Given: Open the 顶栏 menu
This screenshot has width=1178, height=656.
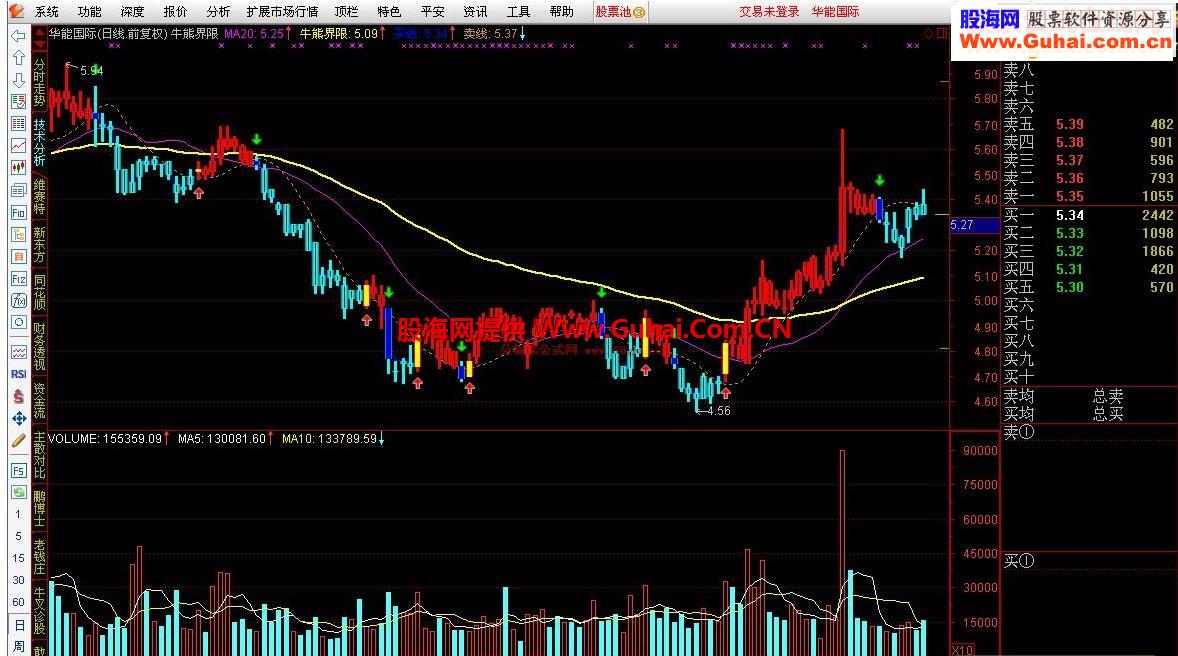Looking at the screenshot, I should tap(346, 11).
